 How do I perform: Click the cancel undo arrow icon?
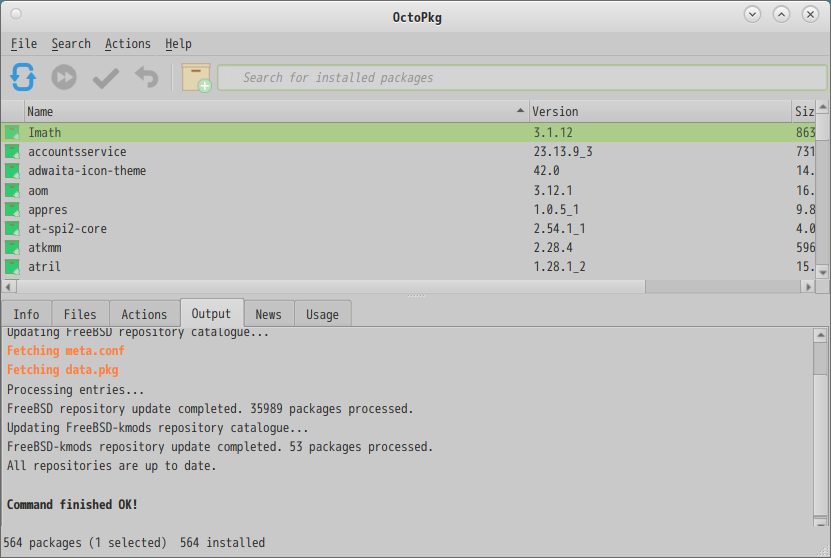[147, 77]
